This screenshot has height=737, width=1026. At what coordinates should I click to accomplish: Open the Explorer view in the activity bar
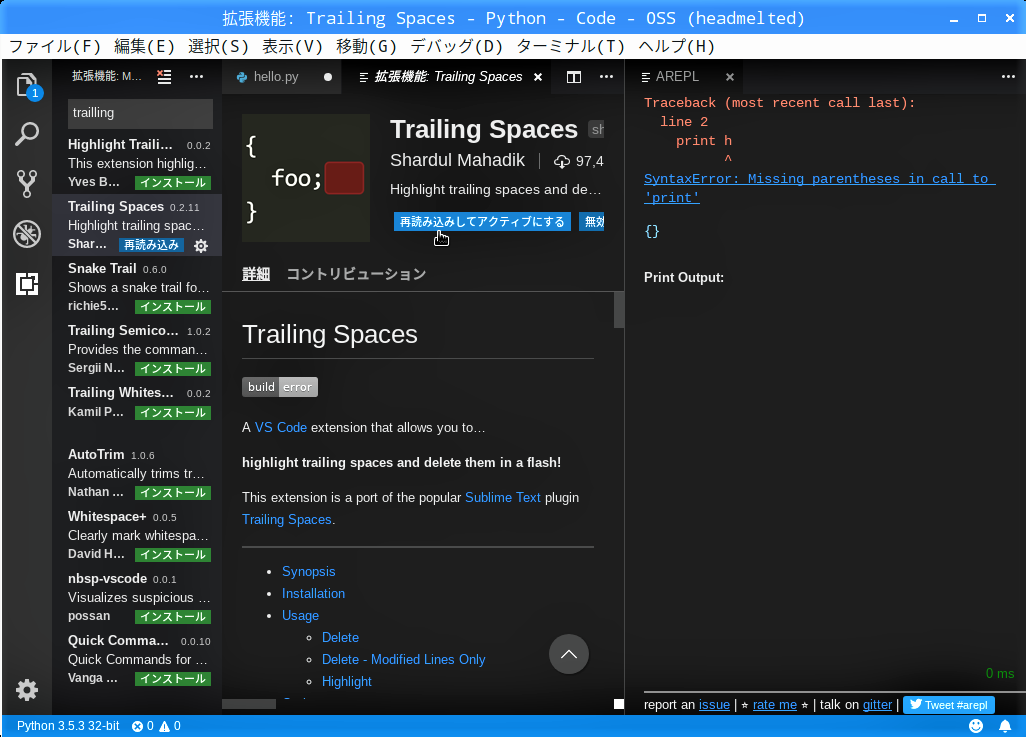point(27,85)
